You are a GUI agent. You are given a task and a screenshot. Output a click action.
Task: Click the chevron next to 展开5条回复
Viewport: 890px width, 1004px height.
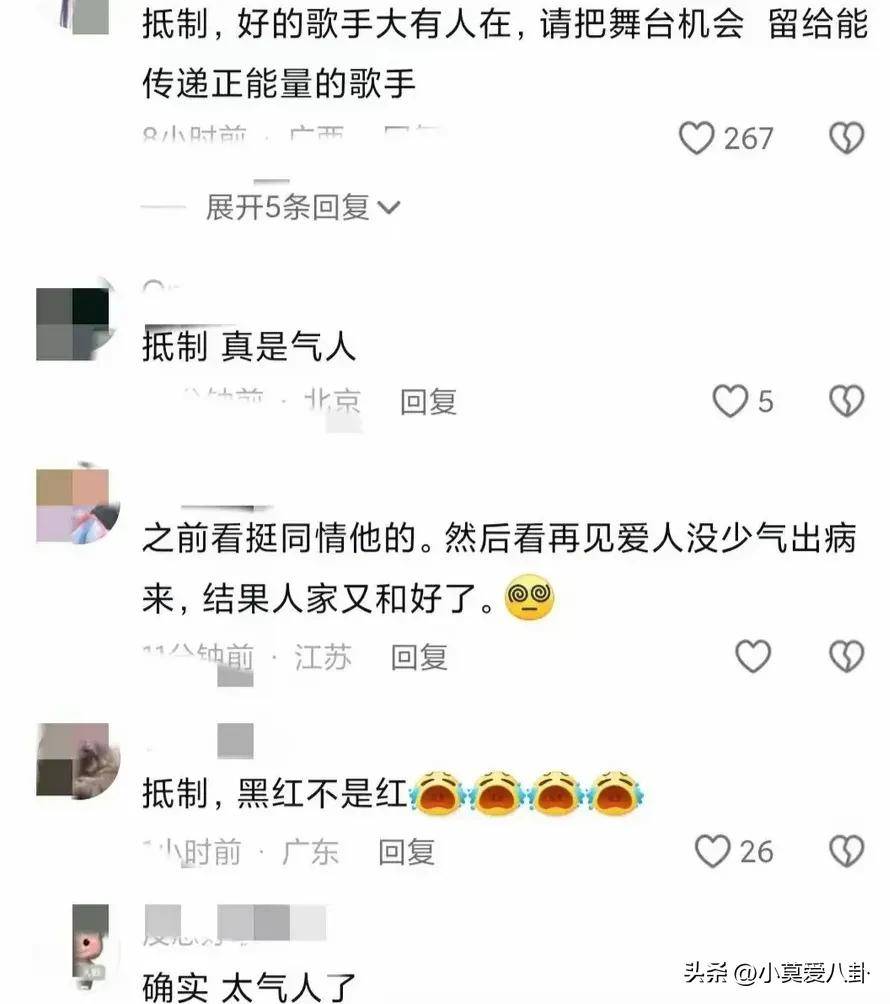(389, 207)
